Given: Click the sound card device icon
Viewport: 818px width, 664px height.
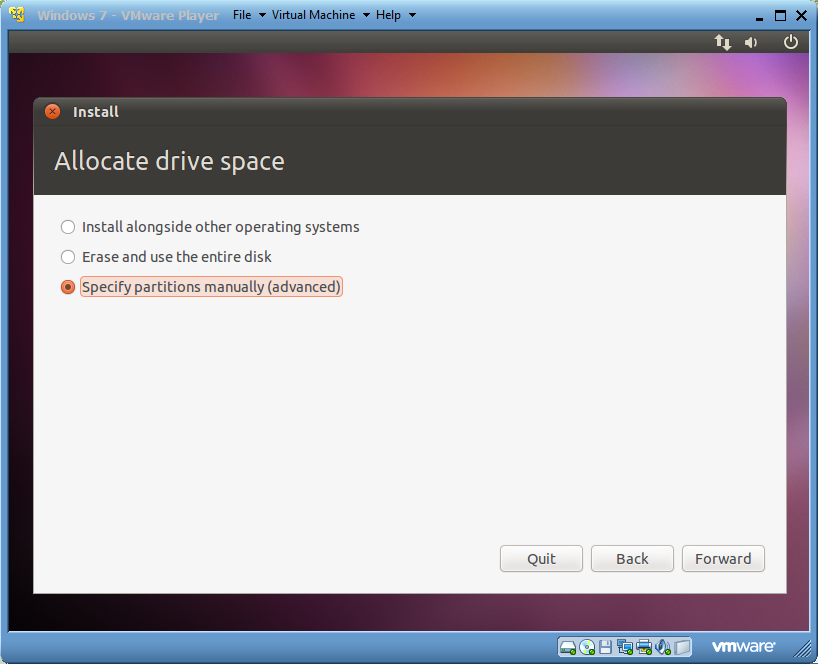Looking at the screenshot, I should (x=663, y=647).
